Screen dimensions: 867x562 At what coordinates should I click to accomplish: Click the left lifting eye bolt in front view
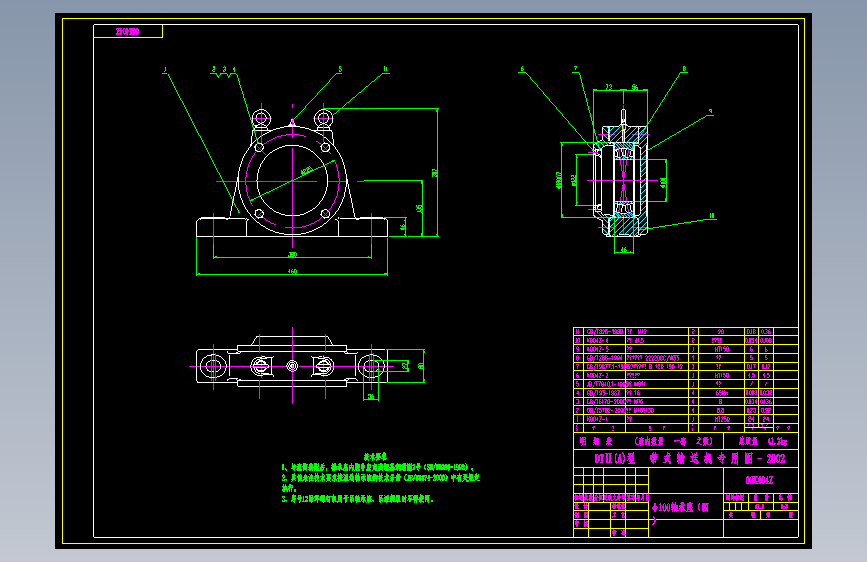tap(262, 118)
